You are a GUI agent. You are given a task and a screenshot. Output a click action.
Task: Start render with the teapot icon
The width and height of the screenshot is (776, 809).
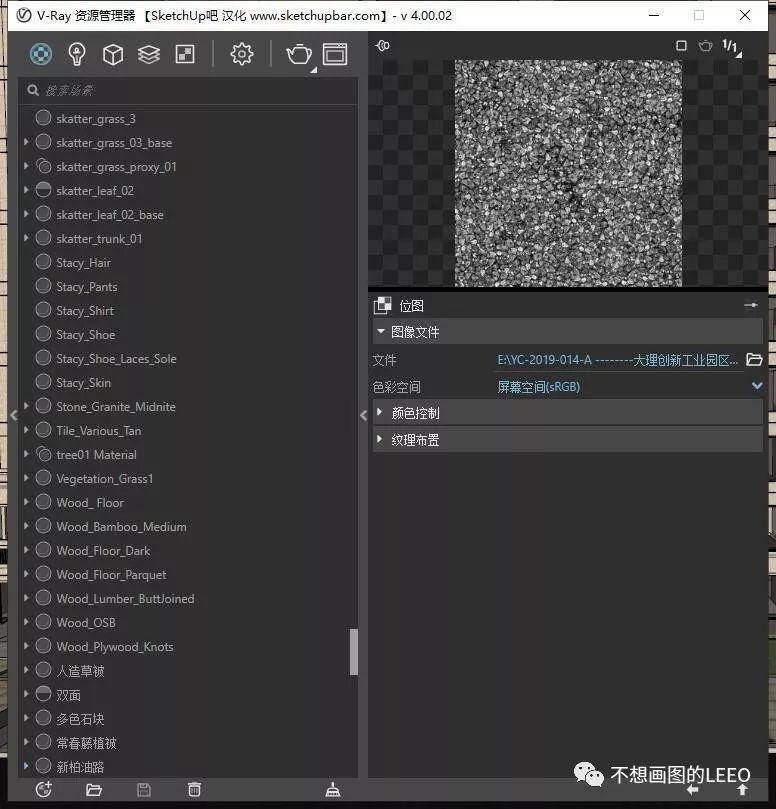[x=299, y=54]
